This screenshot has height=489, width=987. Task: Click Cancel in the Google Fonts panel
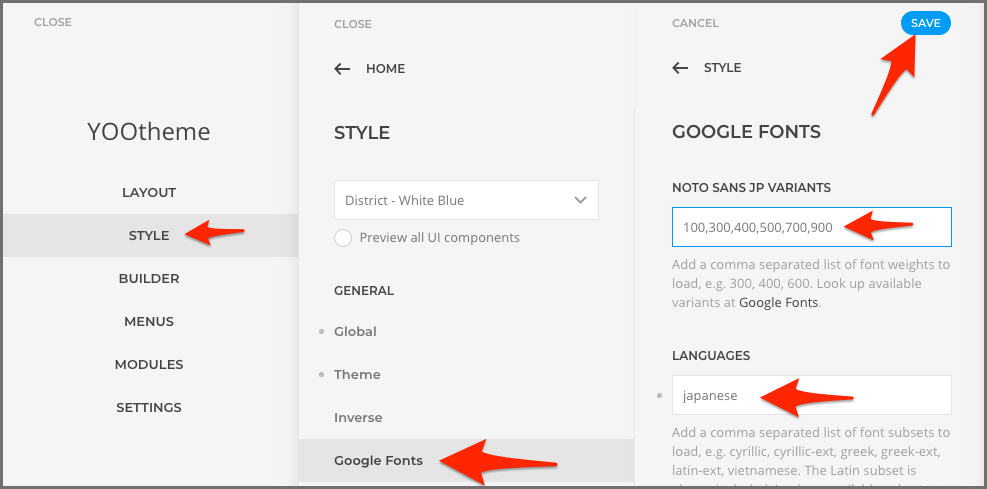click(x=695, y=23)
